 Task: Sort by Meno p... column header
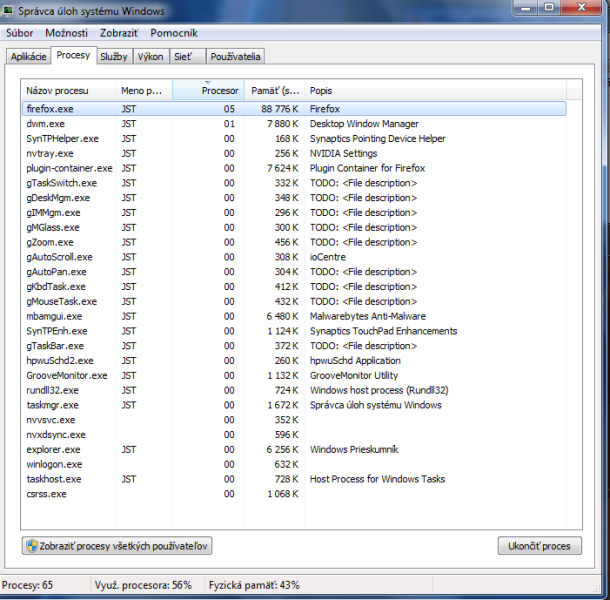pyautogui.click(x=144, y=91)
